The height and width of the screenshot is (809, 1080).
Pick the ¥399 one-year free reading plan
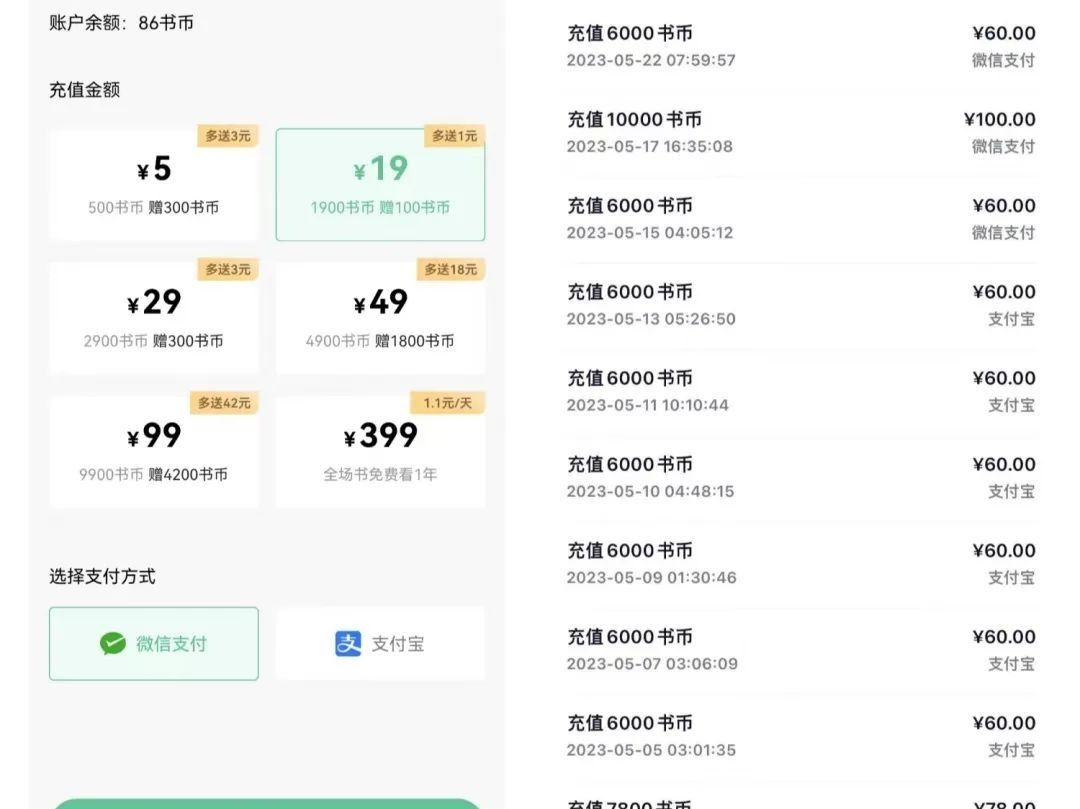[x=380, y=451]
